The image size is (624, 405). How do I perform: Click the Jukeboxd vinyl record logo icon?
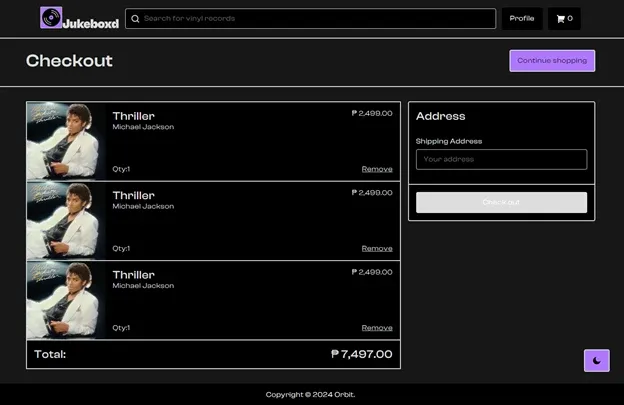pyautogui.click(x=51, y=18)
